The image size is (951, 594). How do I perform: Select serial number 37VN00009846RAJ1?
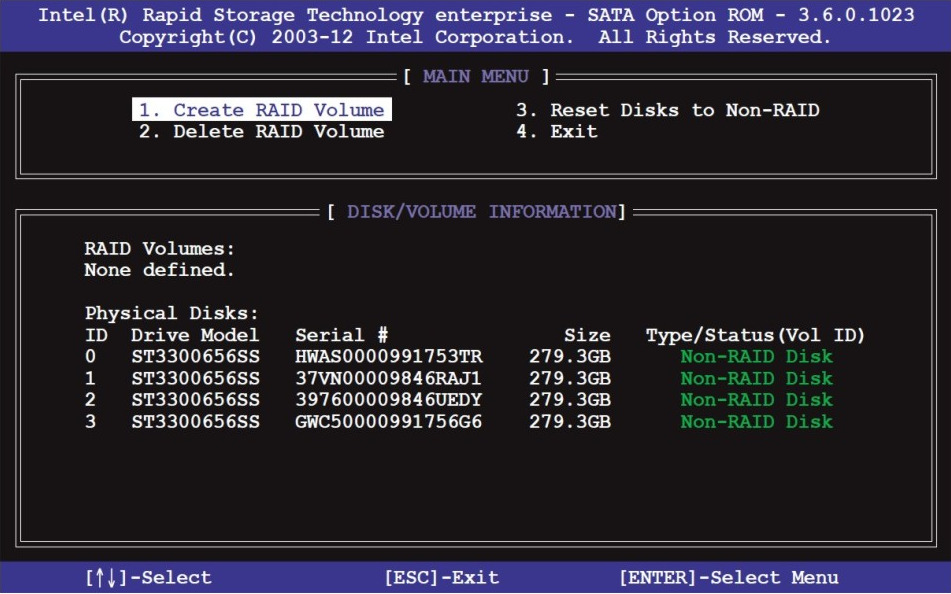(x=389, y=379)
